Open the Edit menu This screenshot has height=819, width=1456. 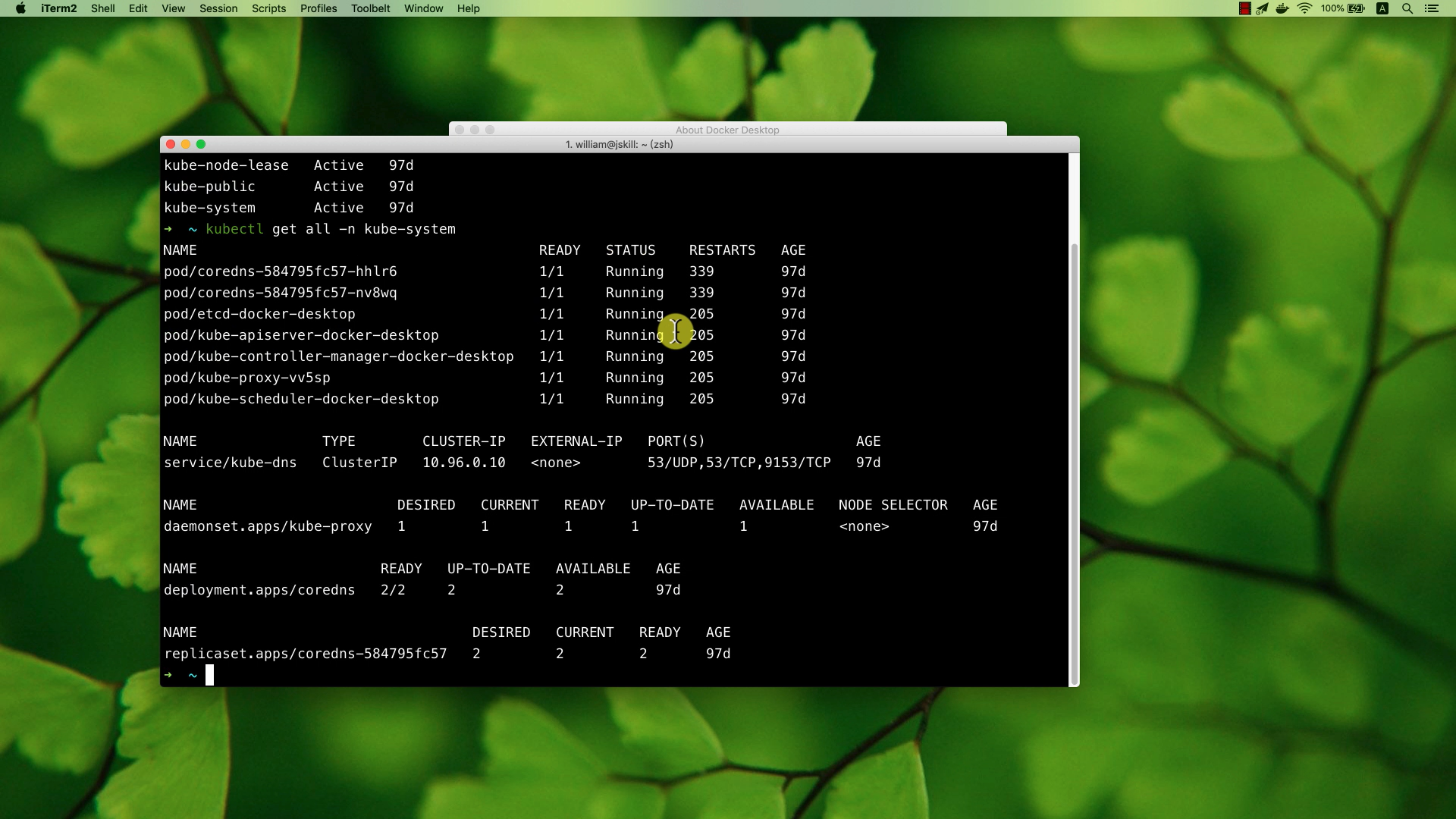pyautogui.click(x=138, y=8)
